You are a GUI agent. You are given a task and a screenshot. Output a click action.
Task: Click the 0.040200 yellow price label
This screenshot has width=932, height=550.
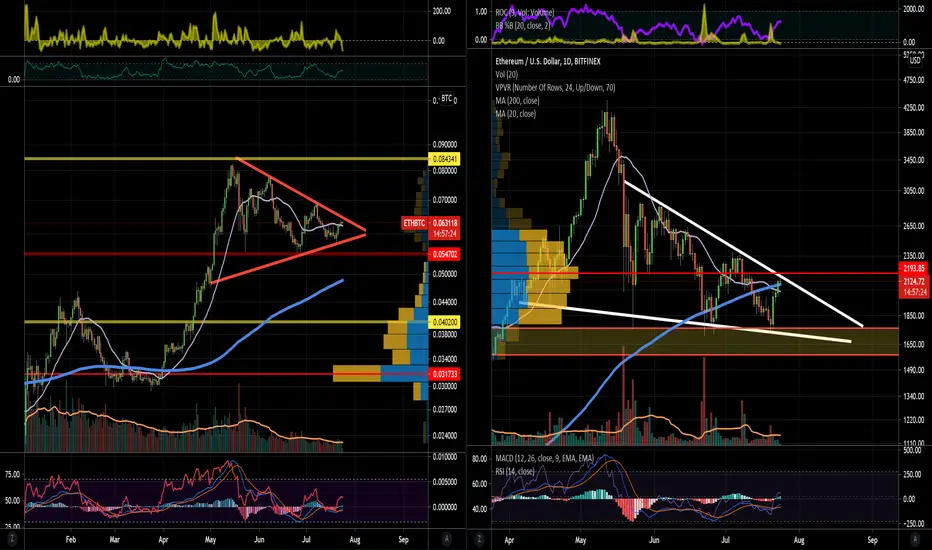[444, 322]
